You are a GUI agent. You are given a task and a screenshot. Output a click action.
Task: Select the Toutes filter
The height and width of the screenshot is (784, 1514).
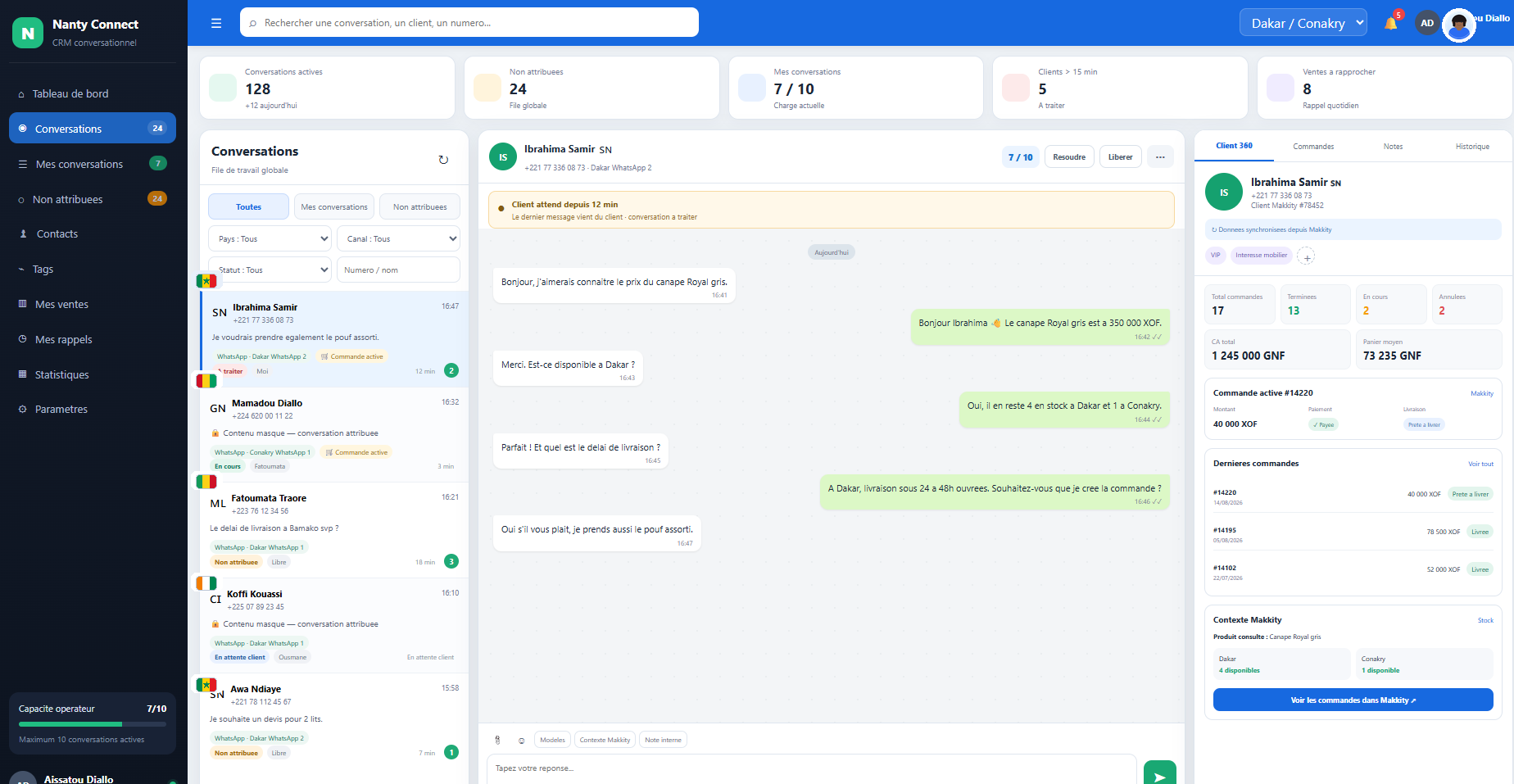248,206
